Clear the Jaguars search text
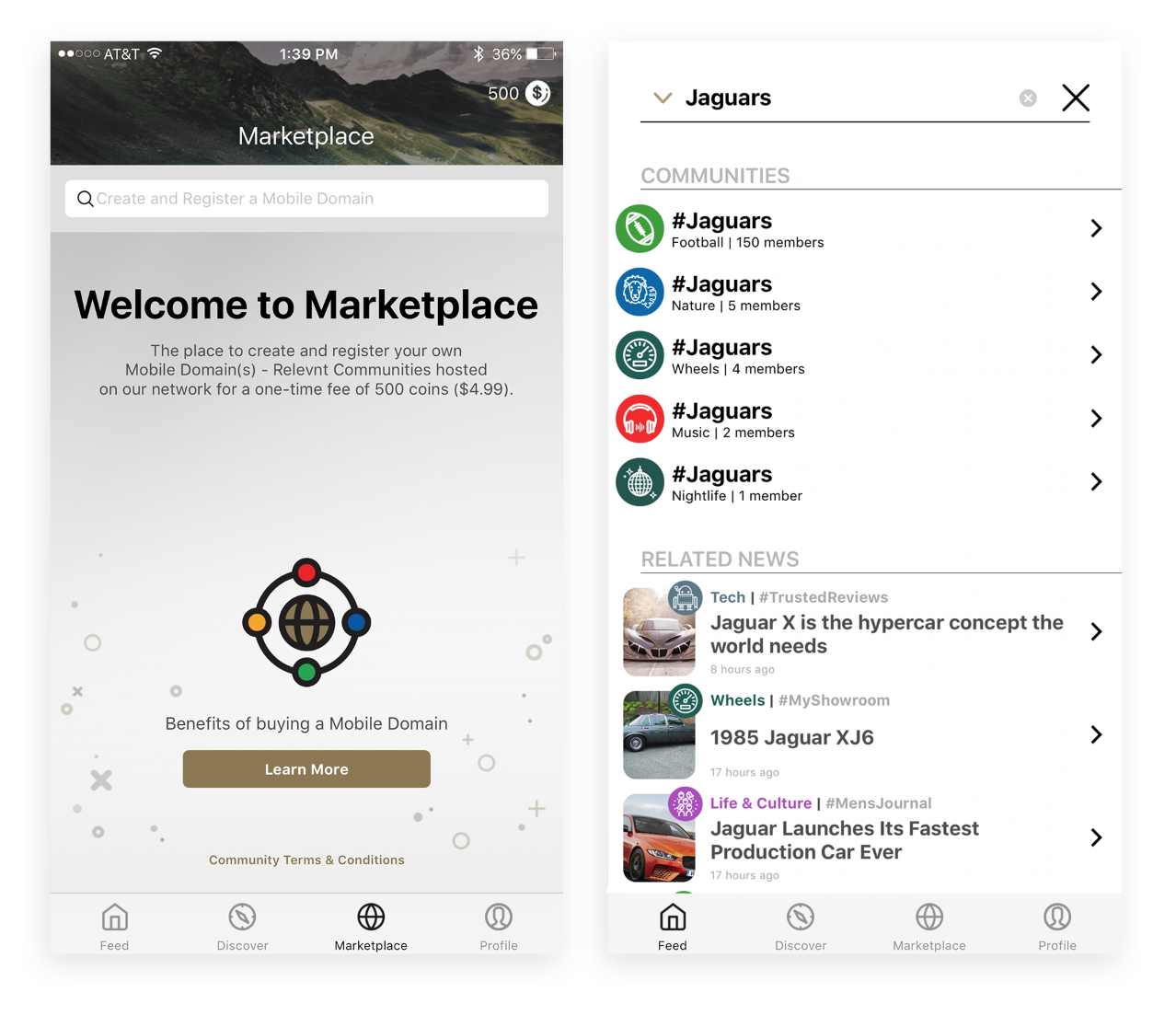The width and height of the screenshot is (1176, 1027). point(1028,98)
